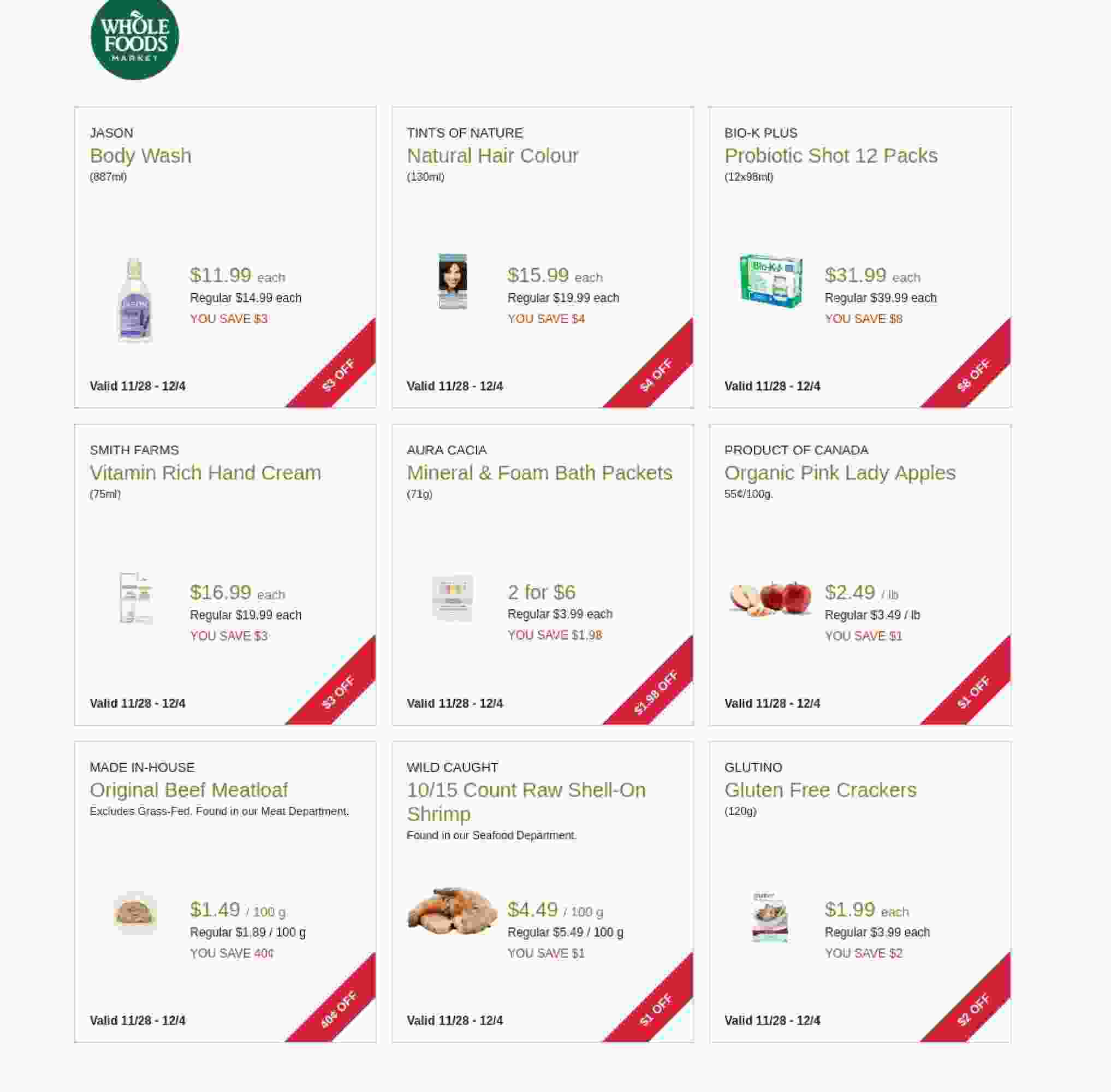Click the beef meatloaf product image
The height and width of the screenshot is (1092, 1111).
point(135,912)
